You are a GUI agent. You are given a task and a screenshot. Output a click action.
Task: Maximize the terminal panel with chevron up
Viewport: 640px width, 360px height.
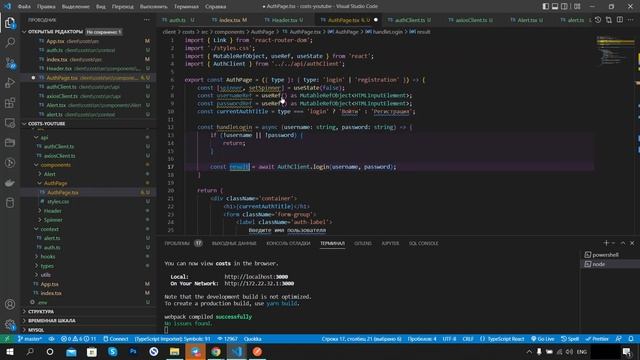tap(623, 243)
